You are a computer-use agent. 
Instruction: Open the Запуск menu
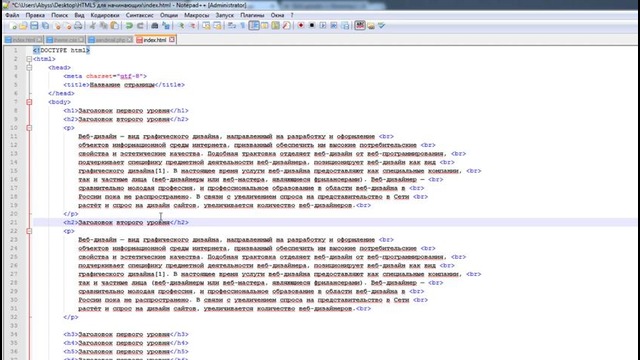[225, 15]
